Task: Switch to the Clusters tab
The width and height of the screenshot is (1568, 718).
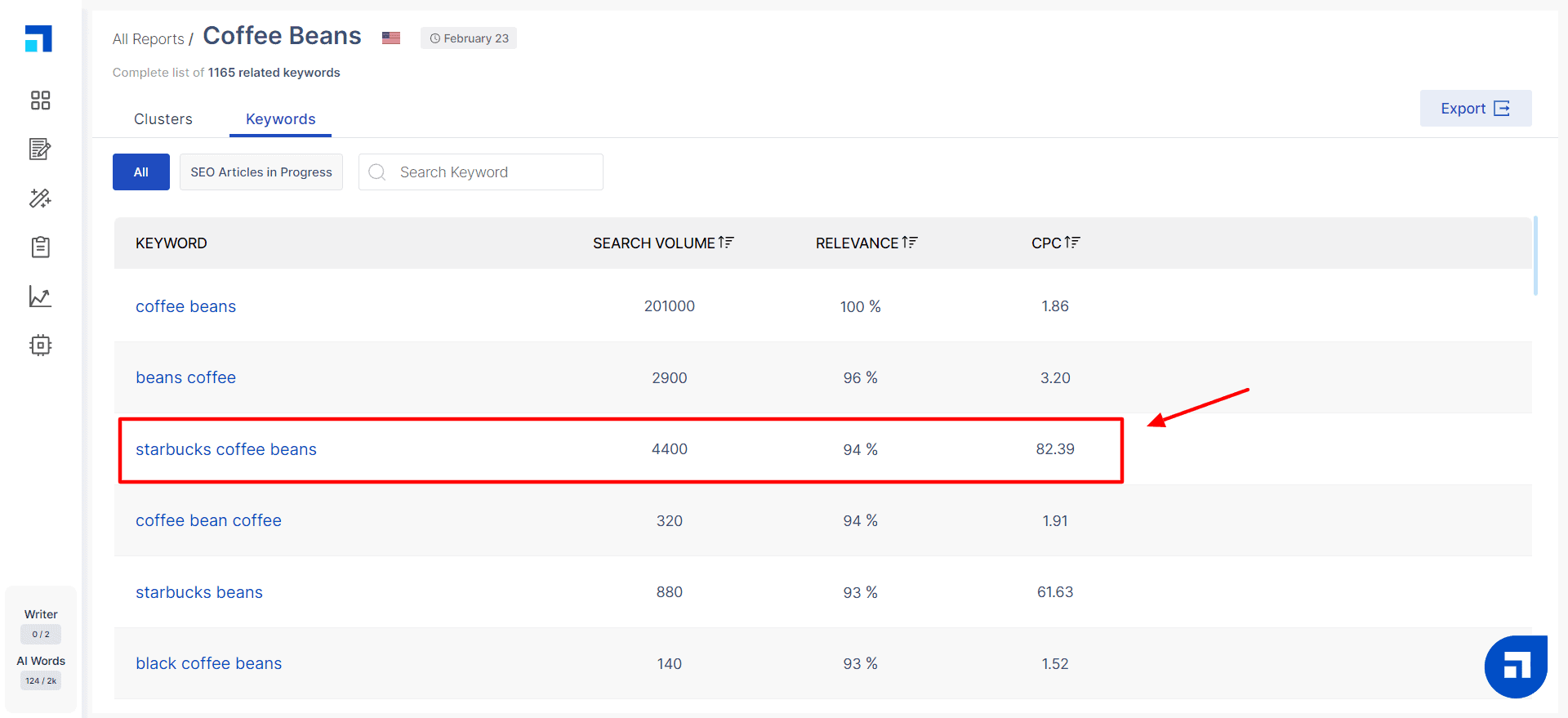Action: [x=163, y=119]
